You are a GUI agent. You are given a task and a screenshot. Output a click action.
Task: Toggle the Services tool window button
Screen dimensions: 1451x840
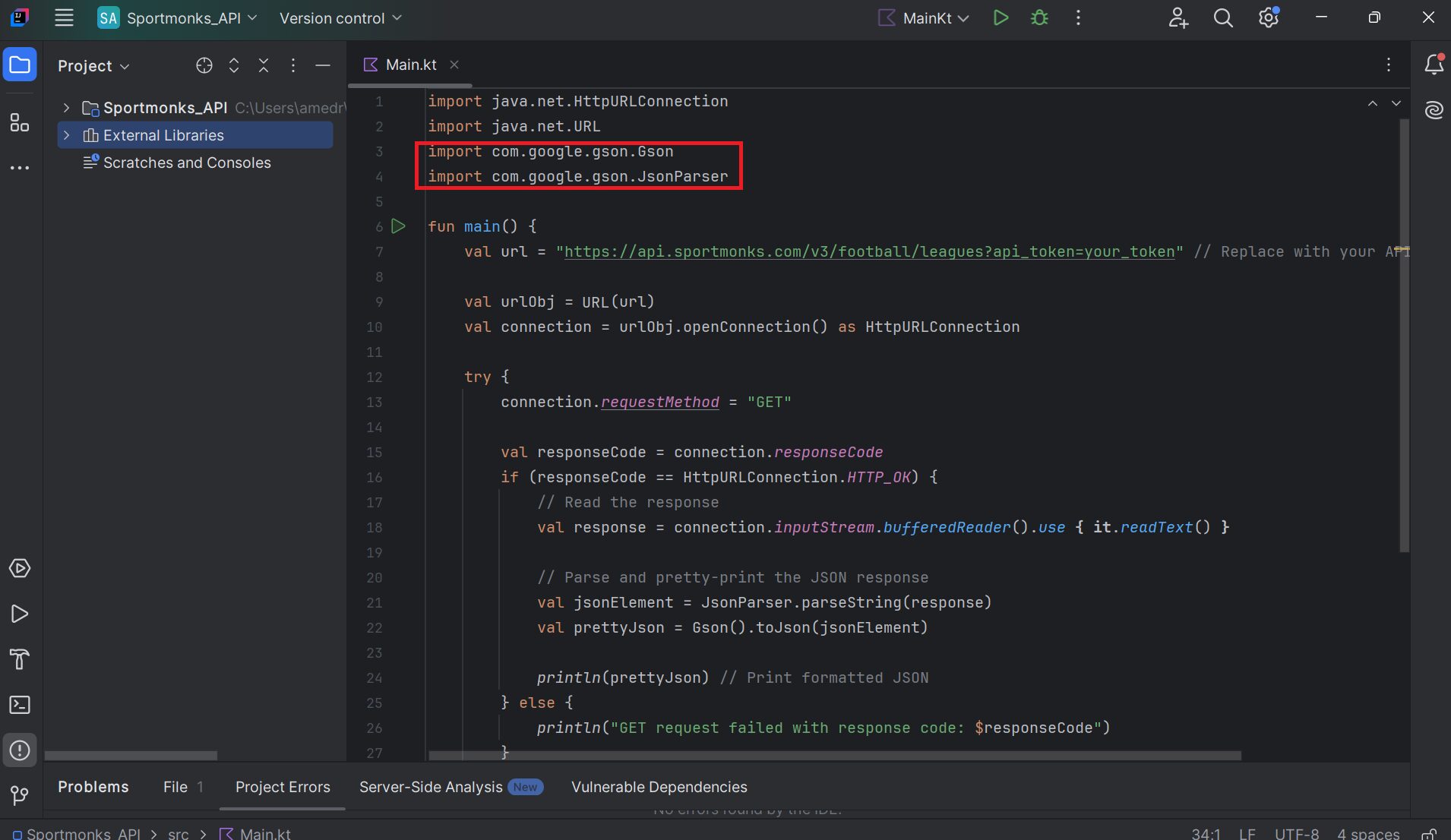(x=20, y=568)
